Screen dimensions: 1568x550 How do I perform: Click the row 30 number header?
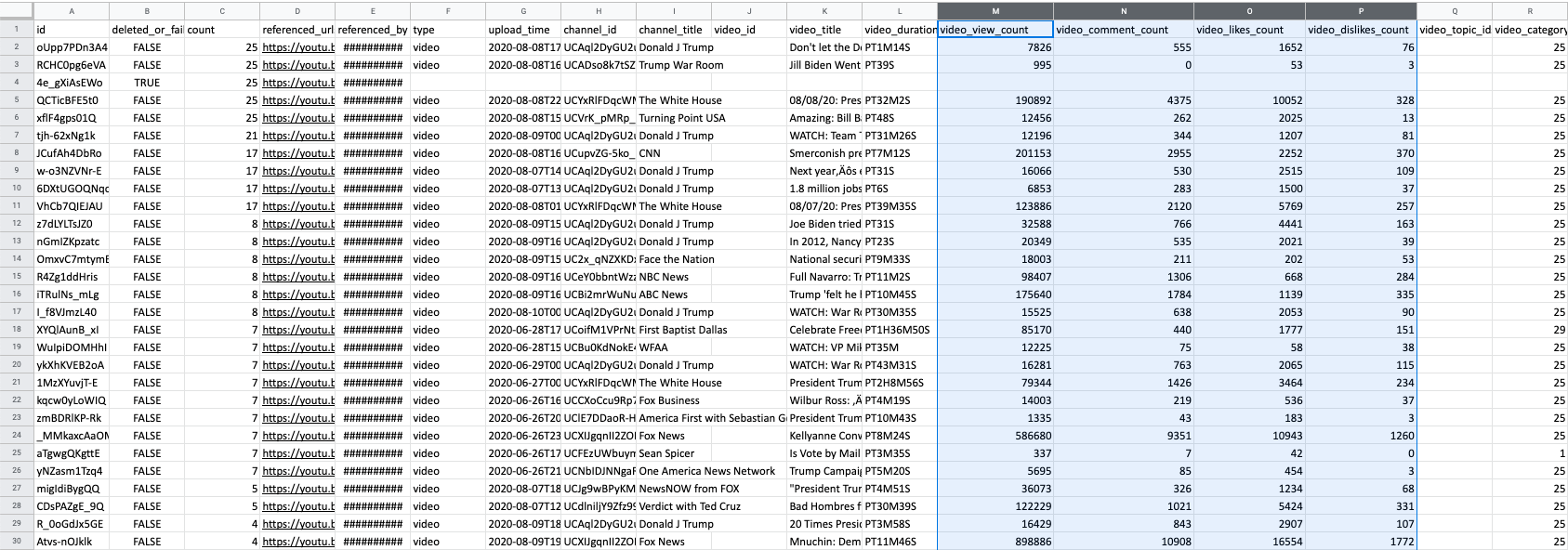[x=17, y=542]
